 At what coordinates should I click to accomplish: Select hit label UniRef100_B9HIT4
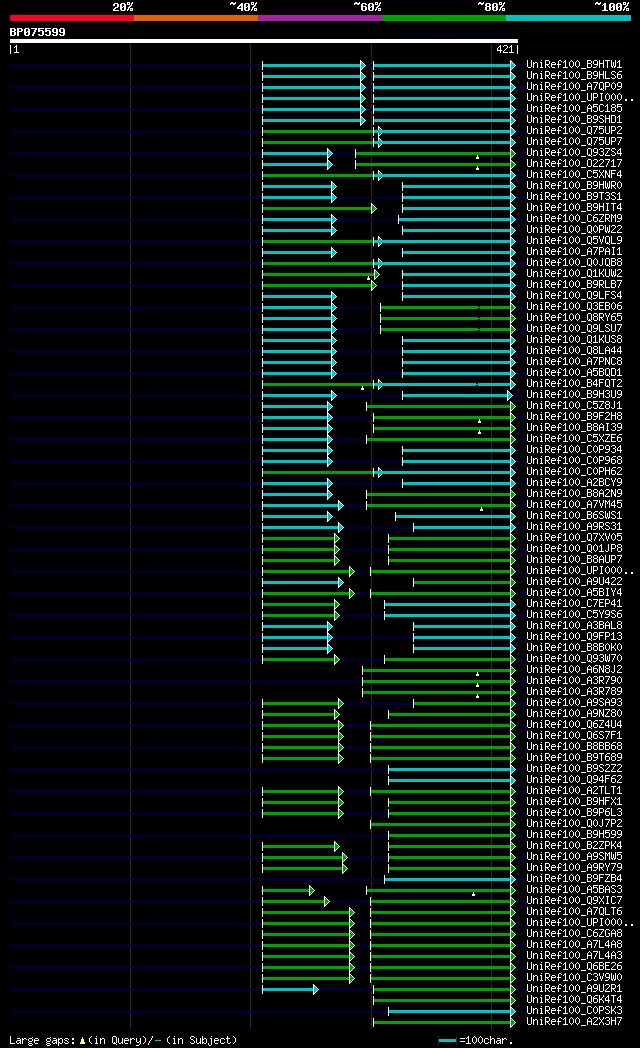click(x=574, y=207)
